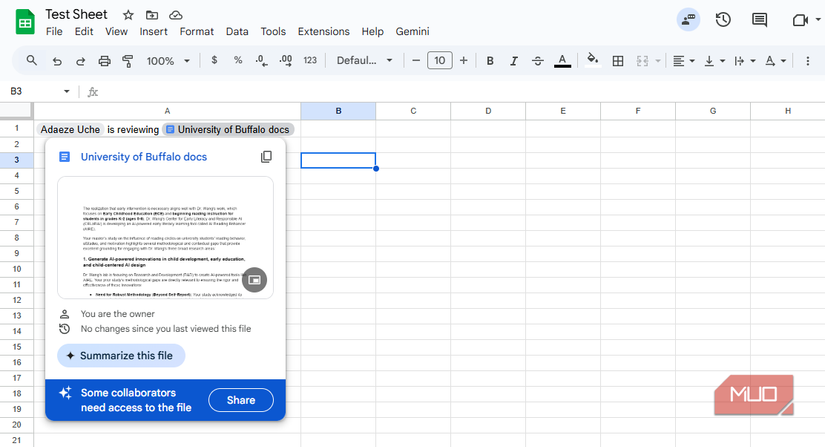Screen dimensions: 825x447
Task: Open horizontal align dropdown
Action: tap(684, 61)
